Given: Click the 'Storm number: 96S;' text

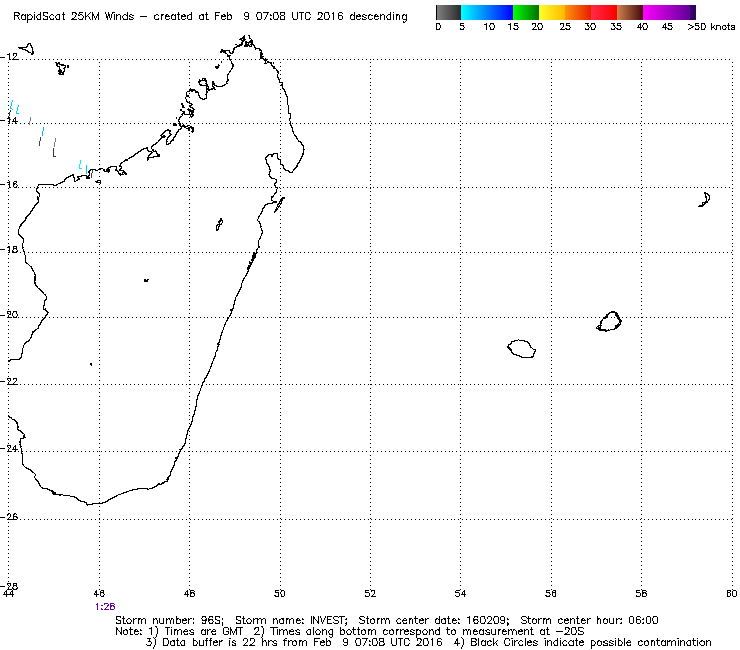Looking at the screenshot, I should [169, 620].
